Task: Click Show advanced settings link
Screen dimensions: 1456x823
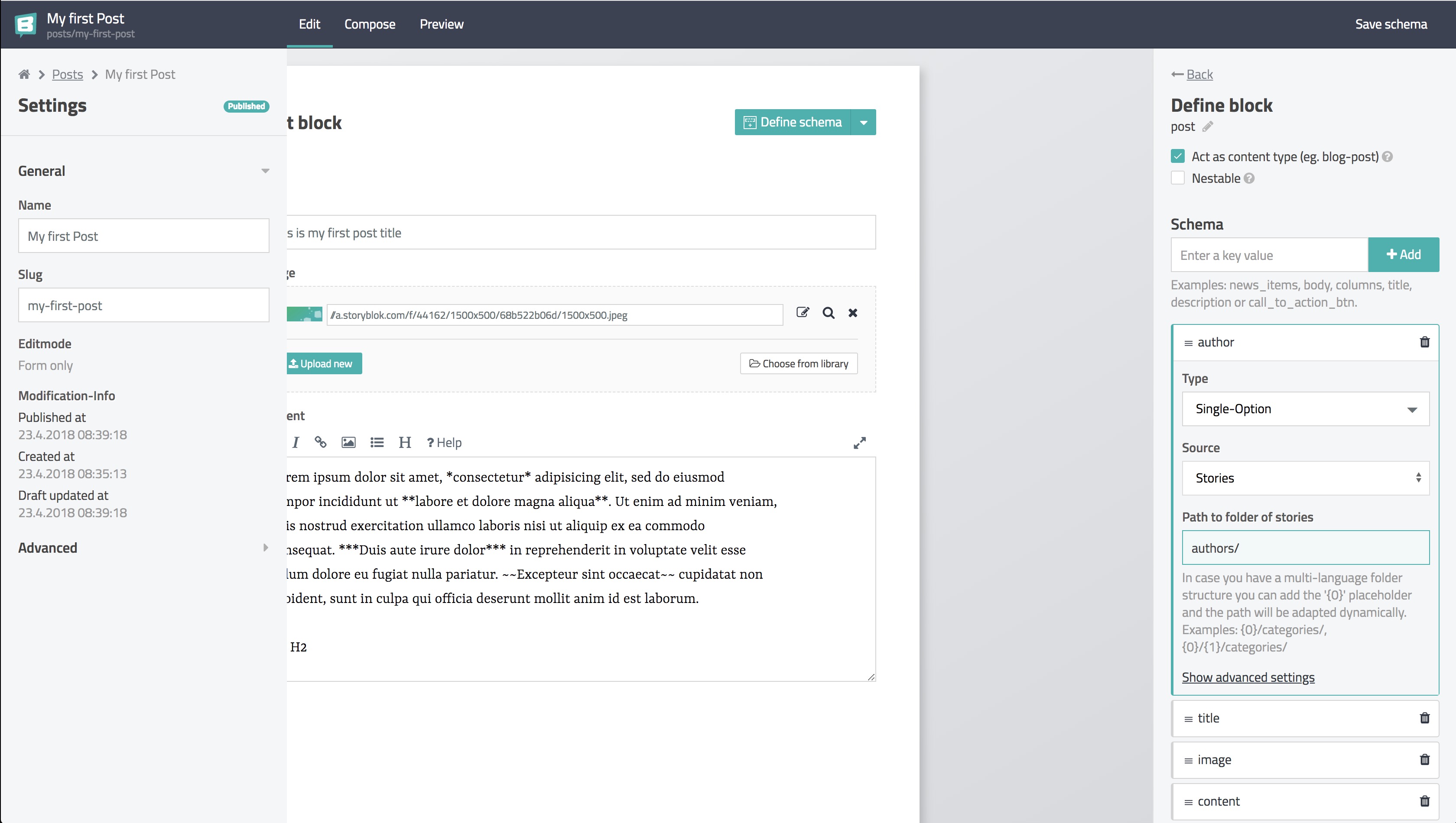Action: point(1248,677)
